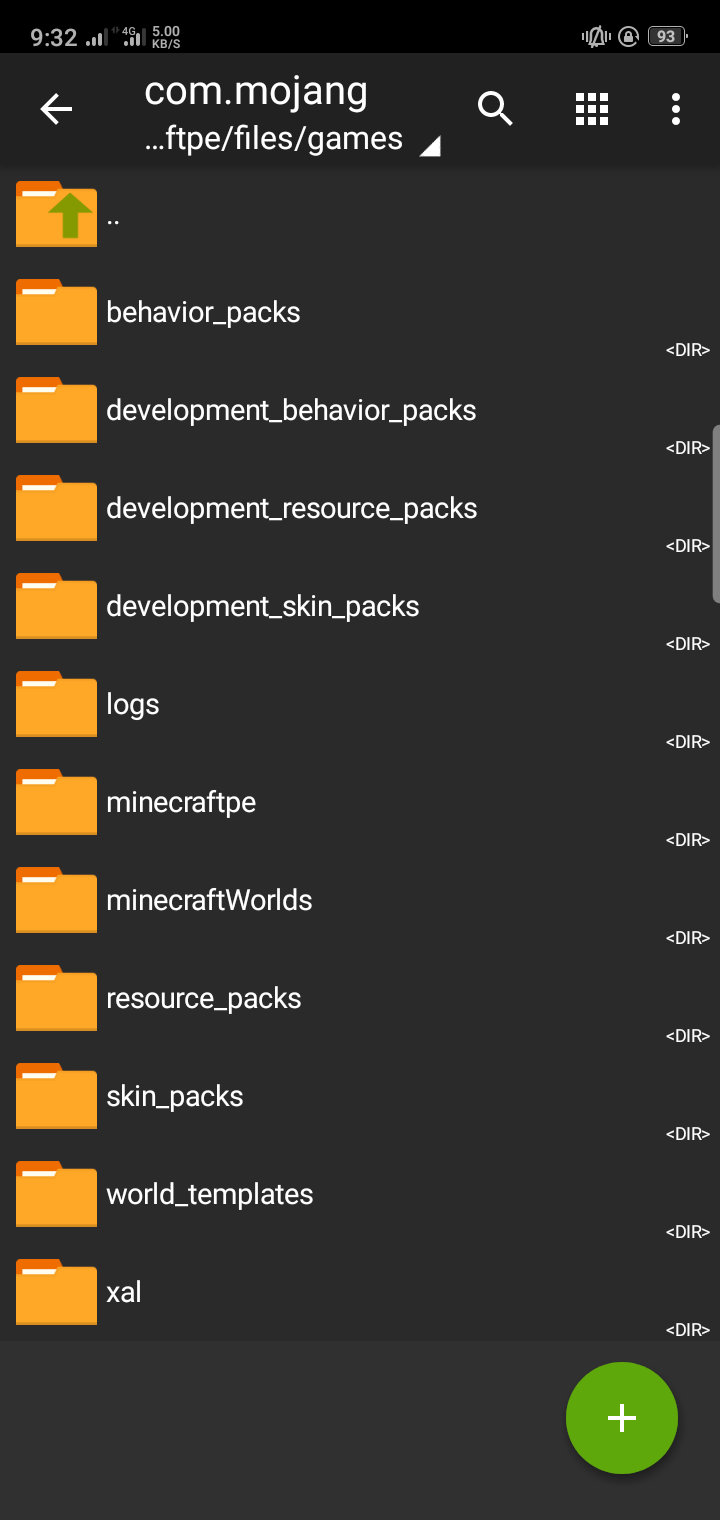Tap the back arrow icon
The image size is (720, 1520).
click(x=56, y=109)
